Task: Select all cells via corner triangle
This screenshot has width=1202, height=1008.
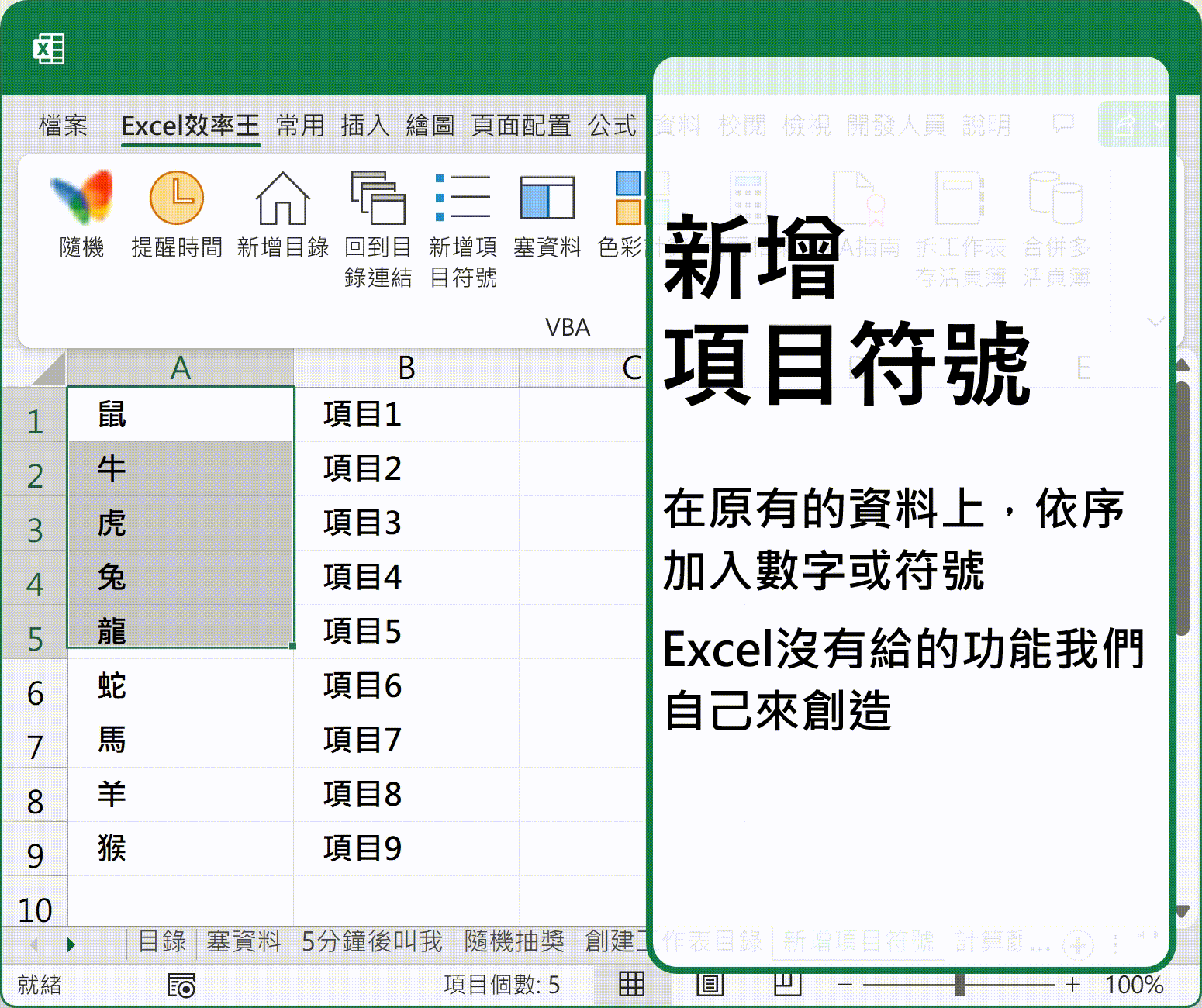Action: point(50,369)
